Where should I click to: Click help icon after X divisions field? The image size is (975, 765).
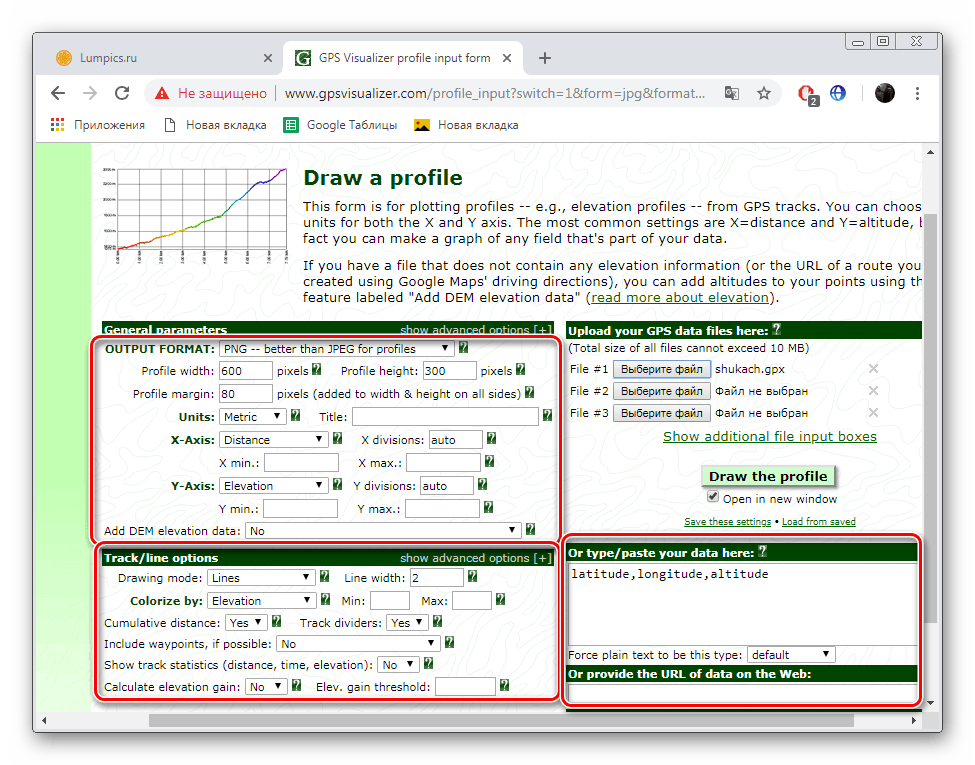click(x=491, y=438)
